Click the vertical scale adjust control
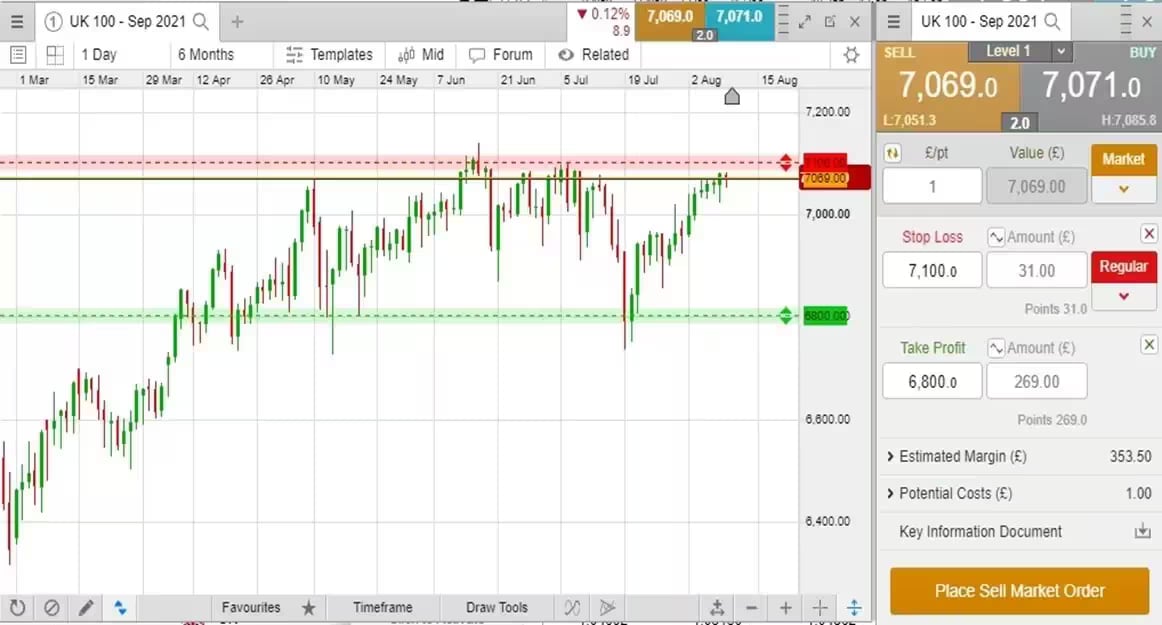Image resolution: width=1162 pixels, height=625 pixels. (x=853, y=607)
